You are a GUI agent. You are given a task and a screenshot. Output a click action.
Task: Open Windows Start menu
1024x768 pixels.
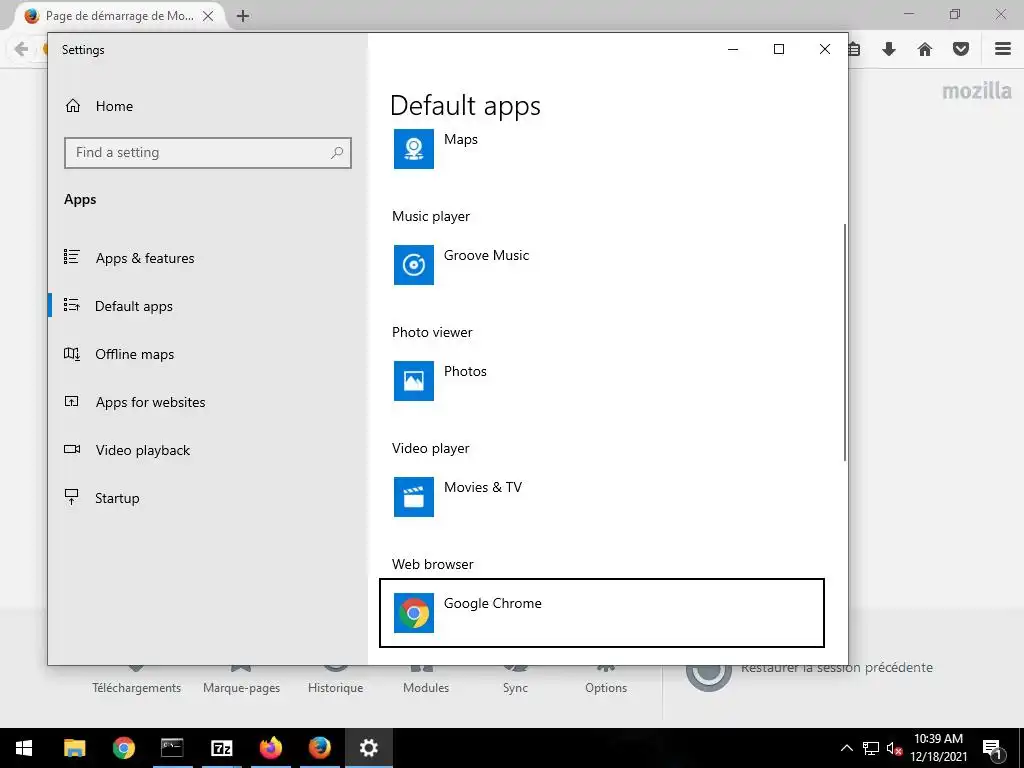tap(24, 748)
